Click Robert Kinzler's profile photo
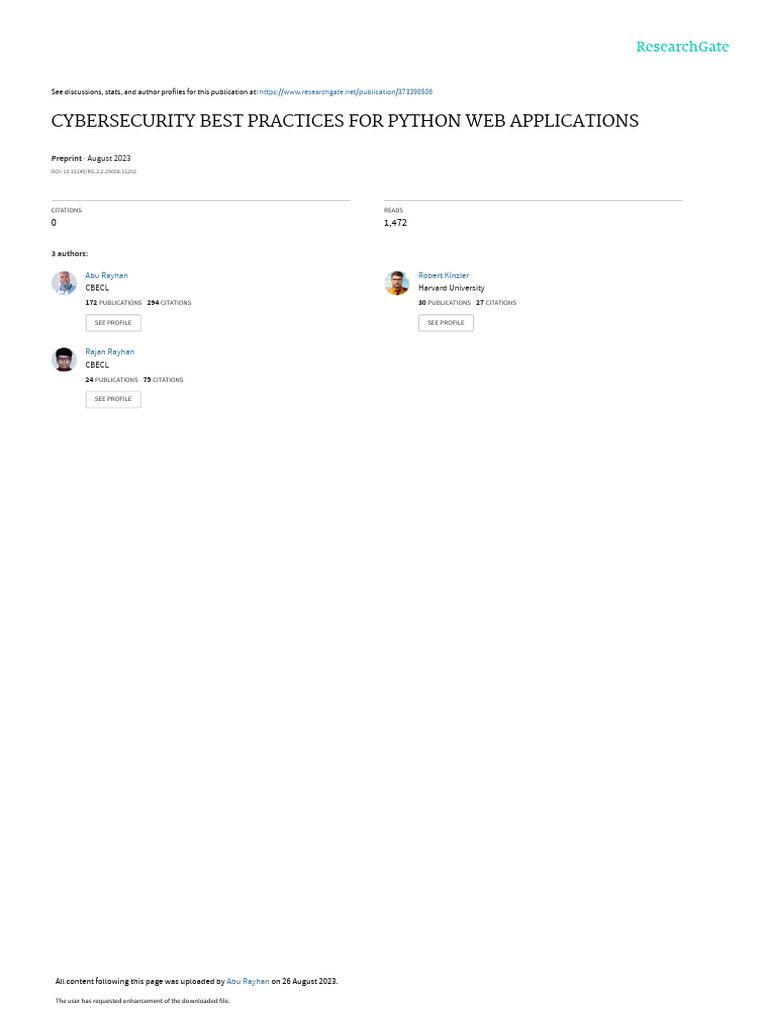This screenshot has height=1024, width=768. [396, 283]
